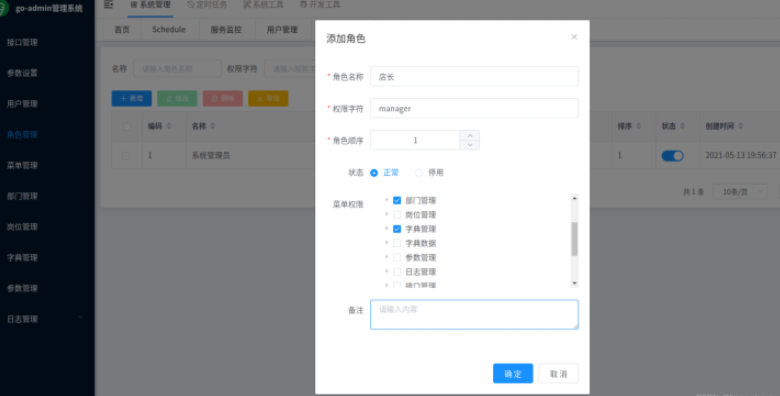The image size is (780, 396).
Task: Check the 岗位管理 menu permission box
Action: click(397, 215)
